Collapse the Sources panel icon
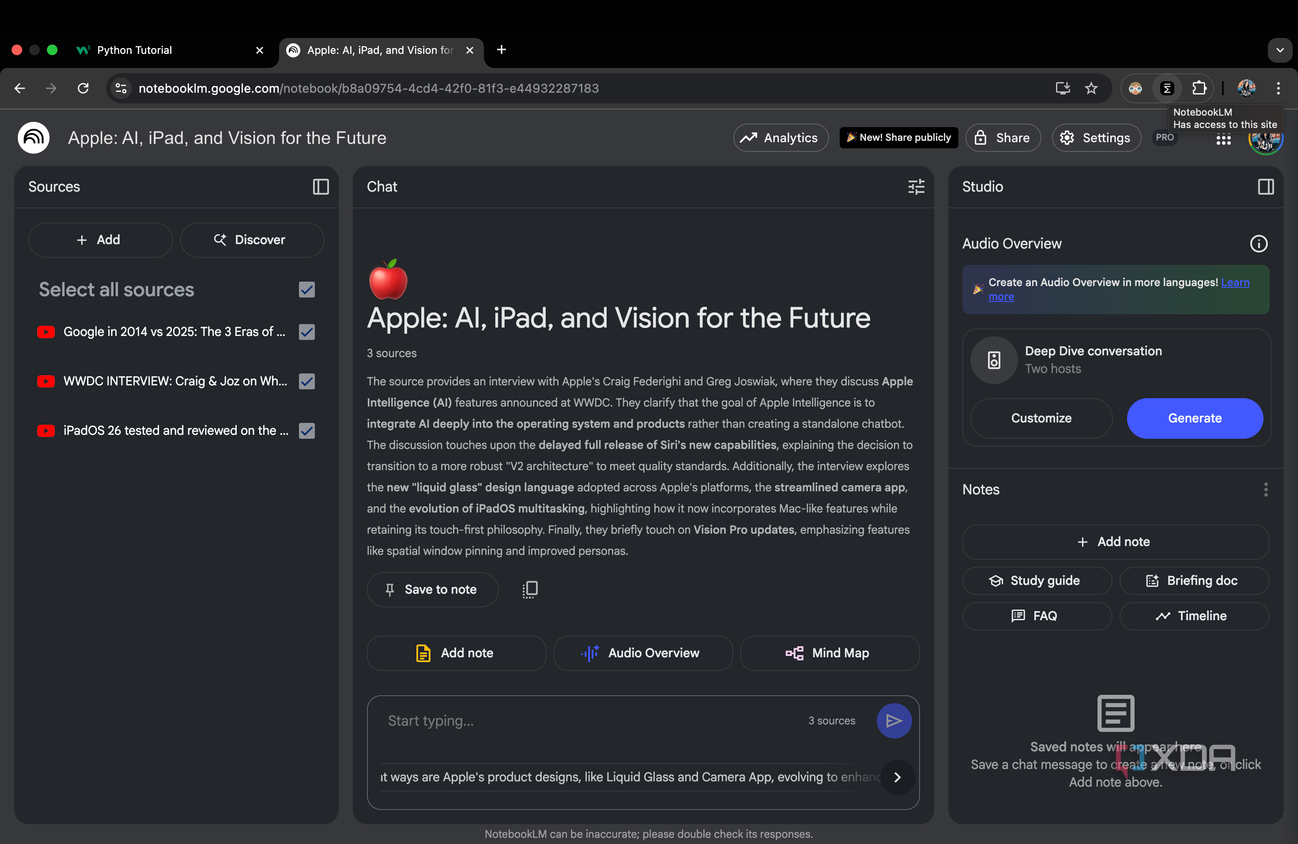1298x844 pixels. point(321,187)
